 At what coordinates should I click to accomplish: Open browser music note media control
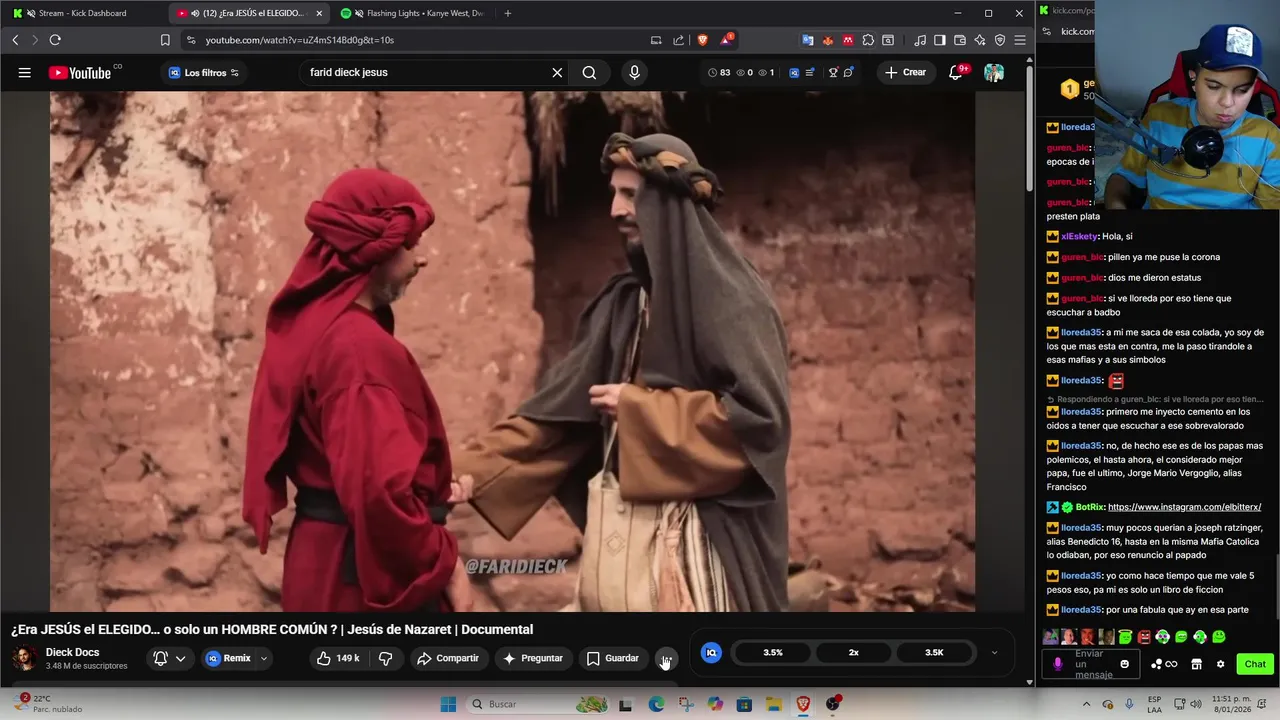920,40
